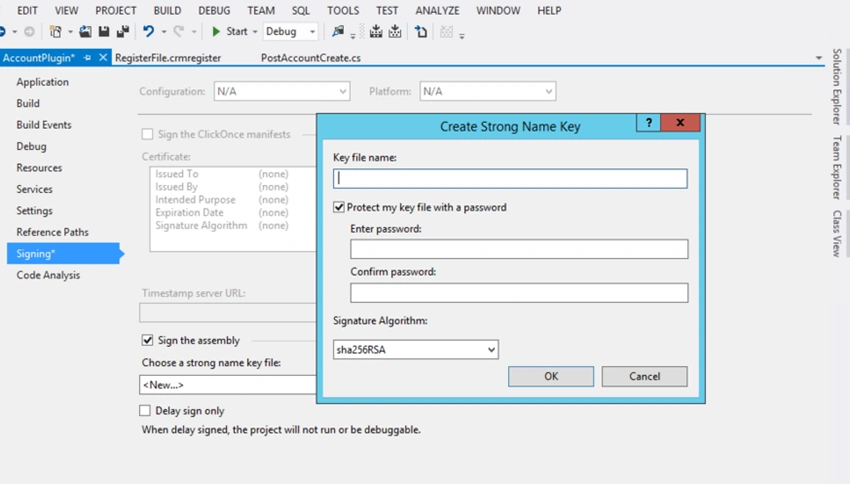Click the Navigate Forward arrow icon
850x484 pixels.
(29, 32)
